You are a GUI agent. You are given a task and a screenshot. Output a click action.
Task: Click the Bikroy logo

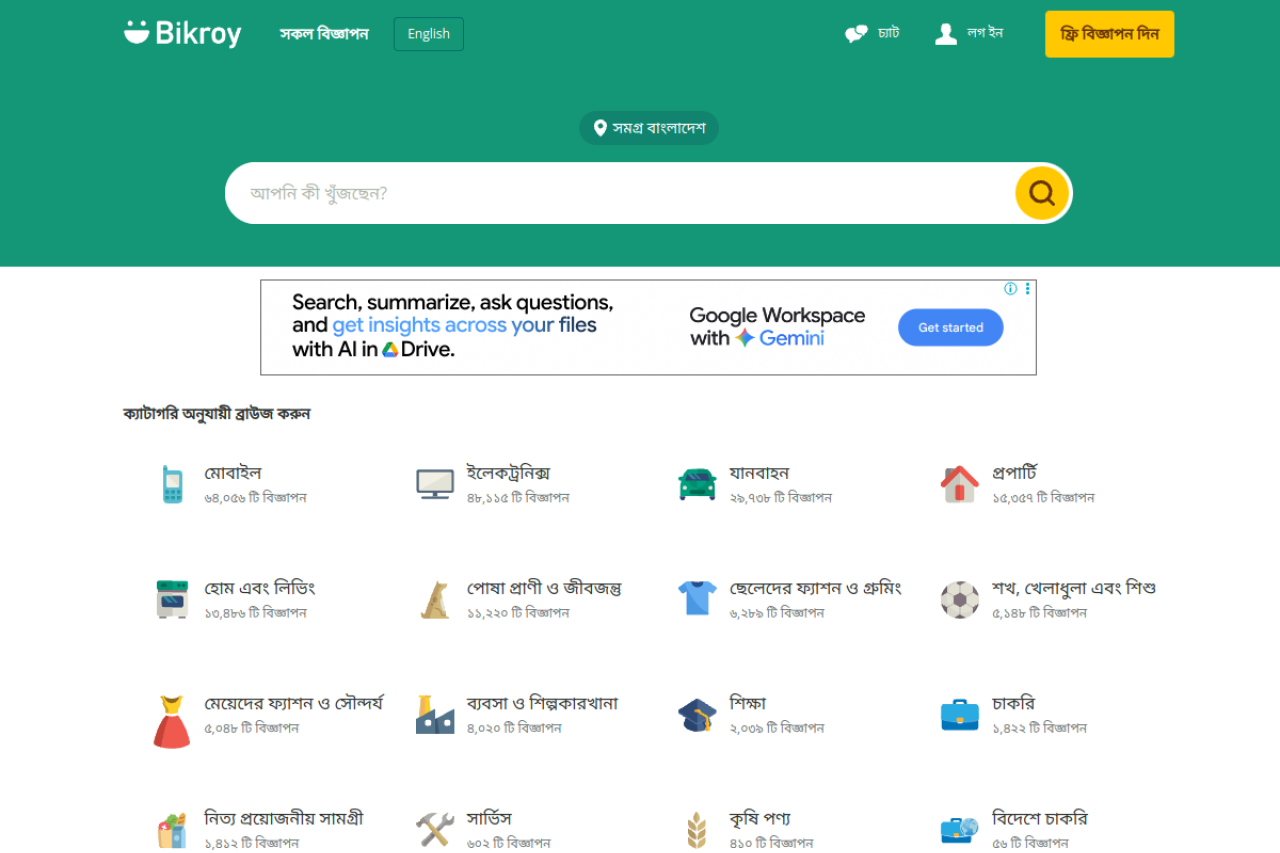(183, 34)
